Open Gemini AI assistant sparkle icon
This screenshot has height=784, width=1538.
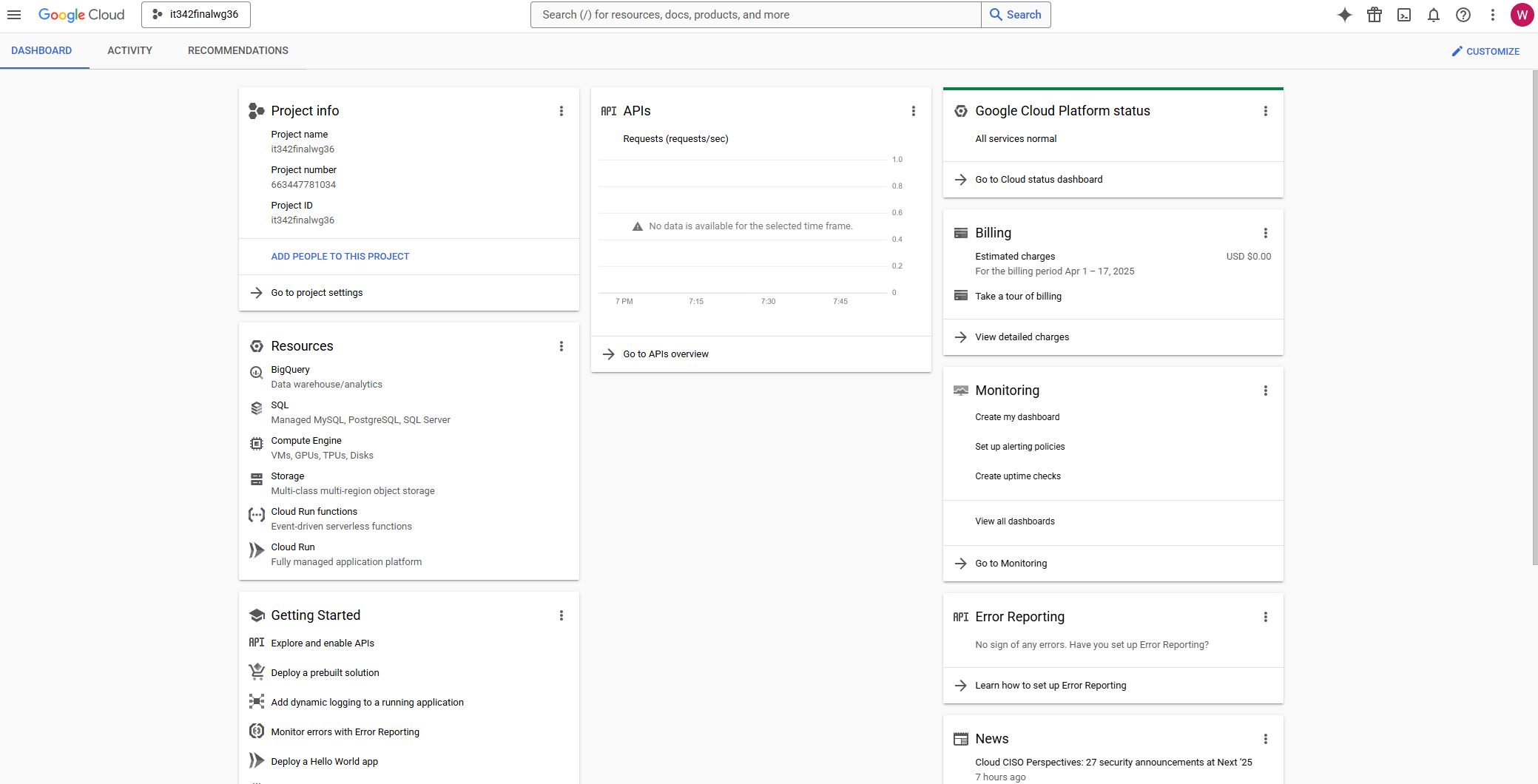(x=1344, y=15)
